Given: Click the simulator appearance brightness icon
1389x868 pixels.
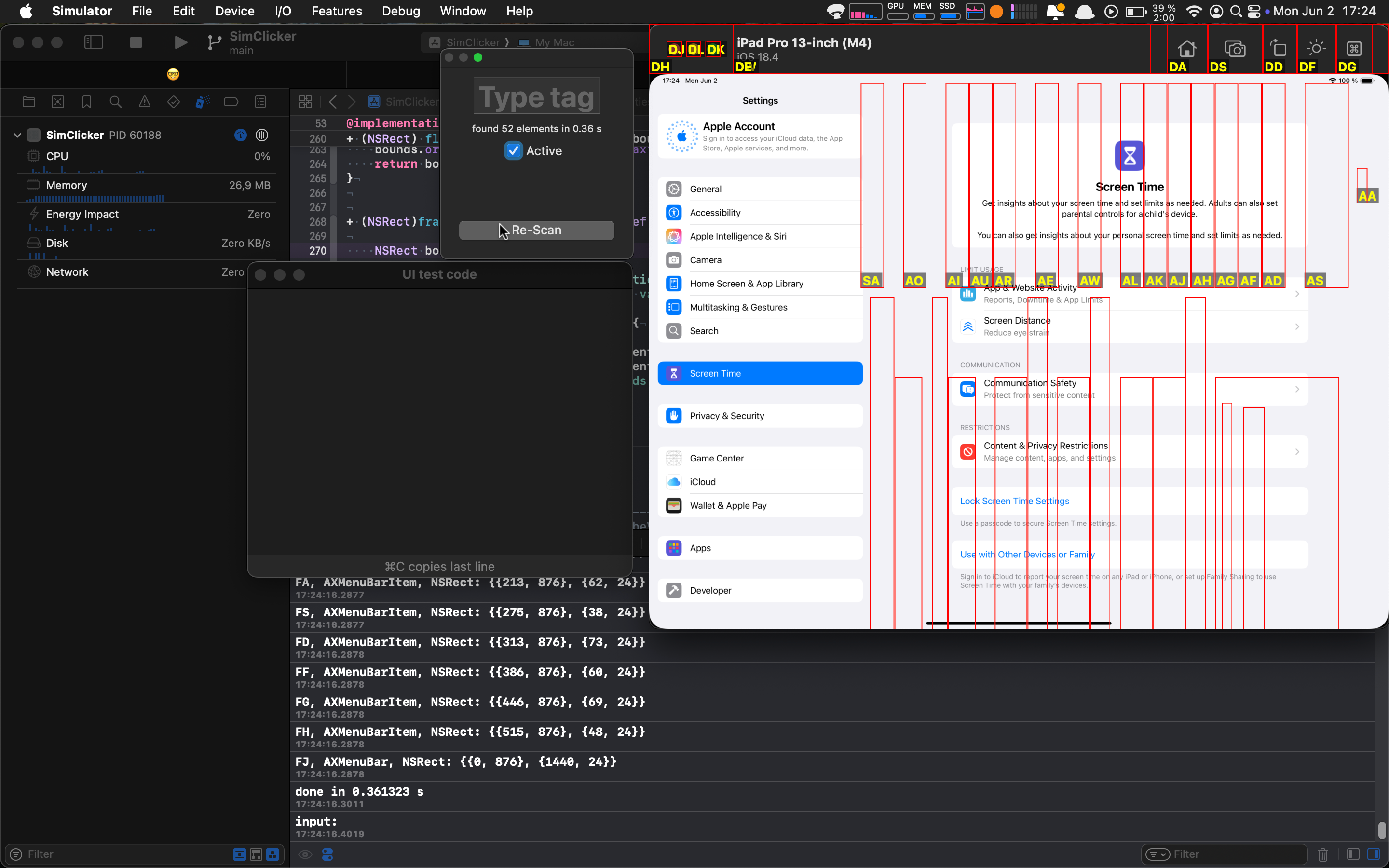Looking at the screenshot, I should [1316, 48].
